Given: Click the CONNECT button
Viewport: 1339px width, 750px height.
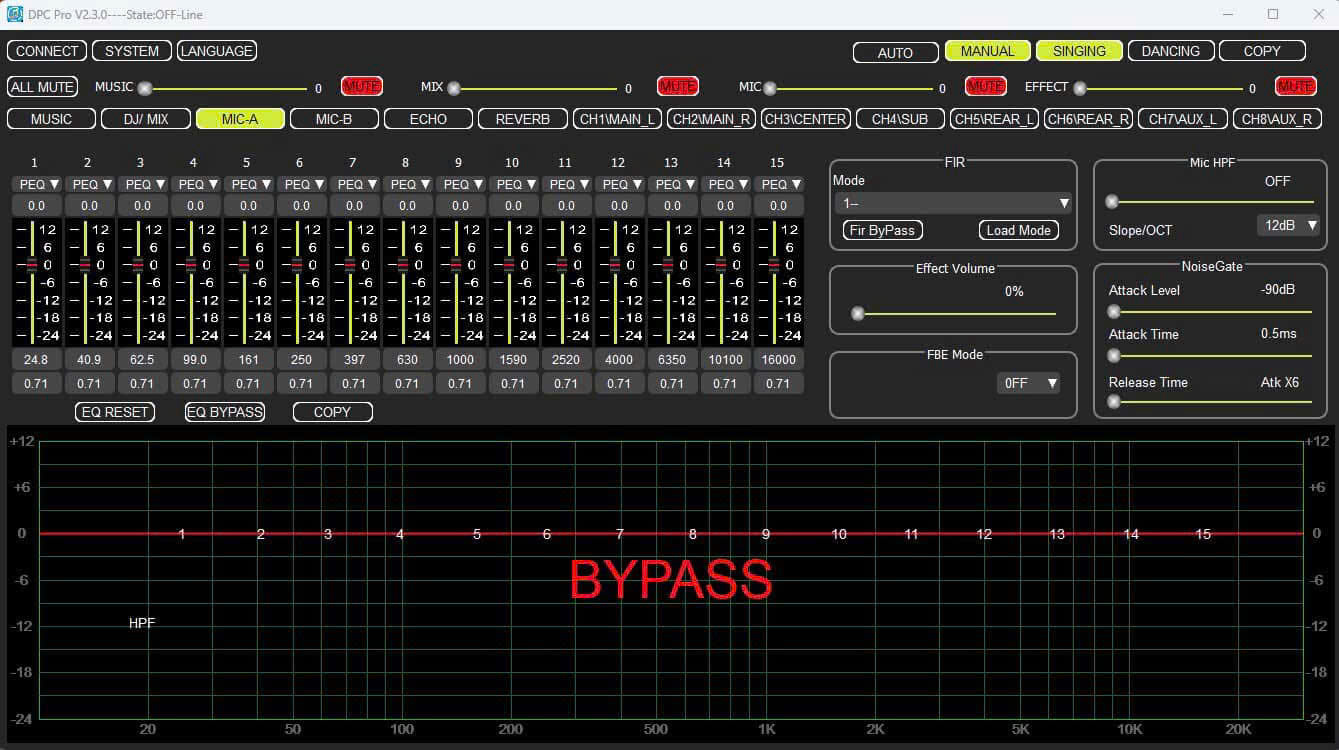Looking at the screenshot, I should (x=47, y=51).
